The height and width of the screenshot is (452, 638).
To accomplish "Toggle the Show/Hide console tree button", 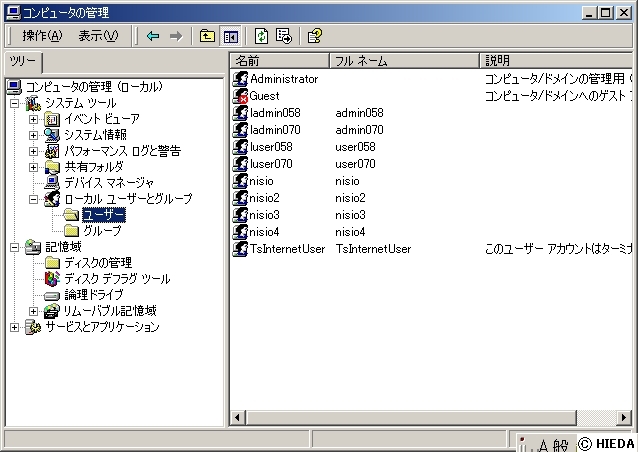I will point(231,36).
